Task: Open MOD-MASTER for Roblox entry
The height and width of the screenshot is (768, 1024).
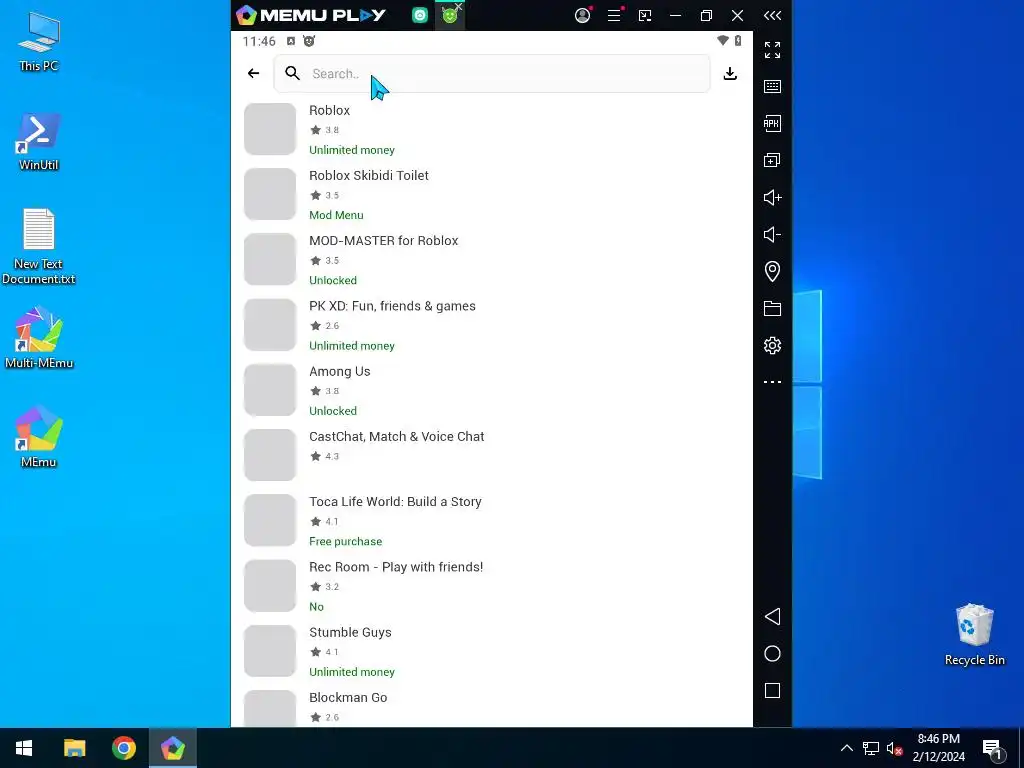Action: point(492,260)
